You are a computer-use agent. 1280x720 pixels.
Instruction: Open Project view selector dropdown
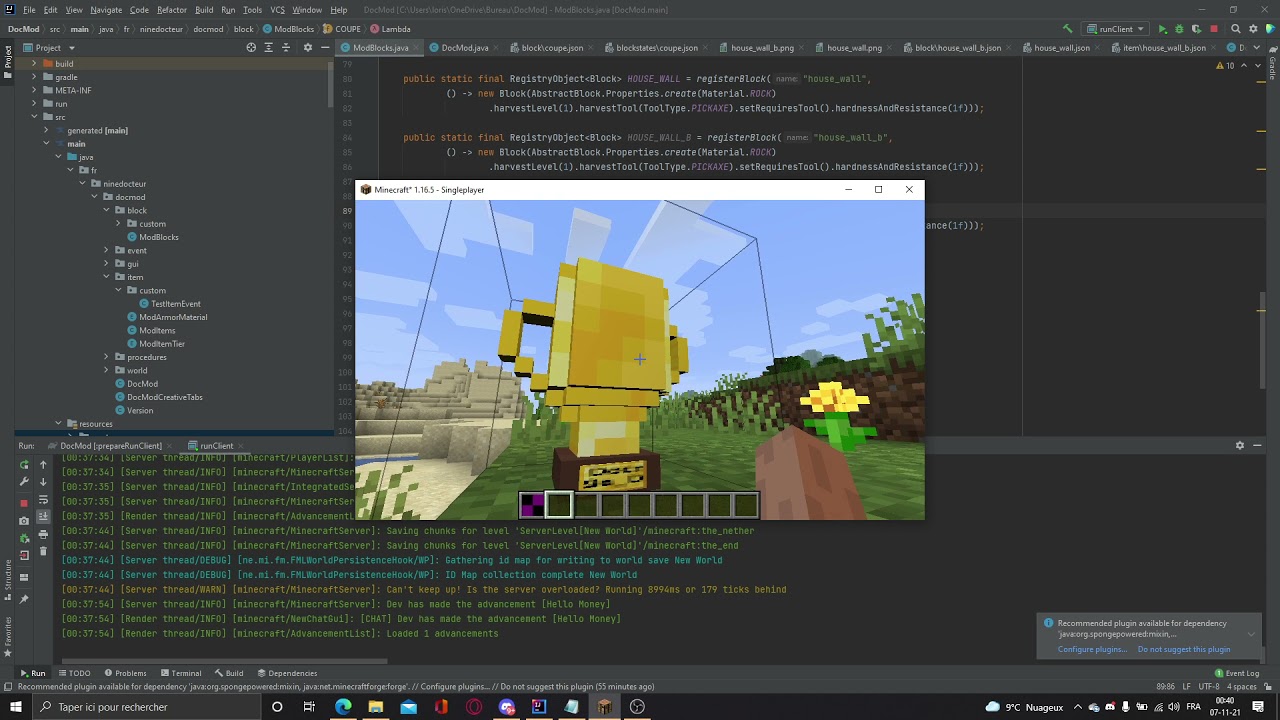tap(49, 47)
